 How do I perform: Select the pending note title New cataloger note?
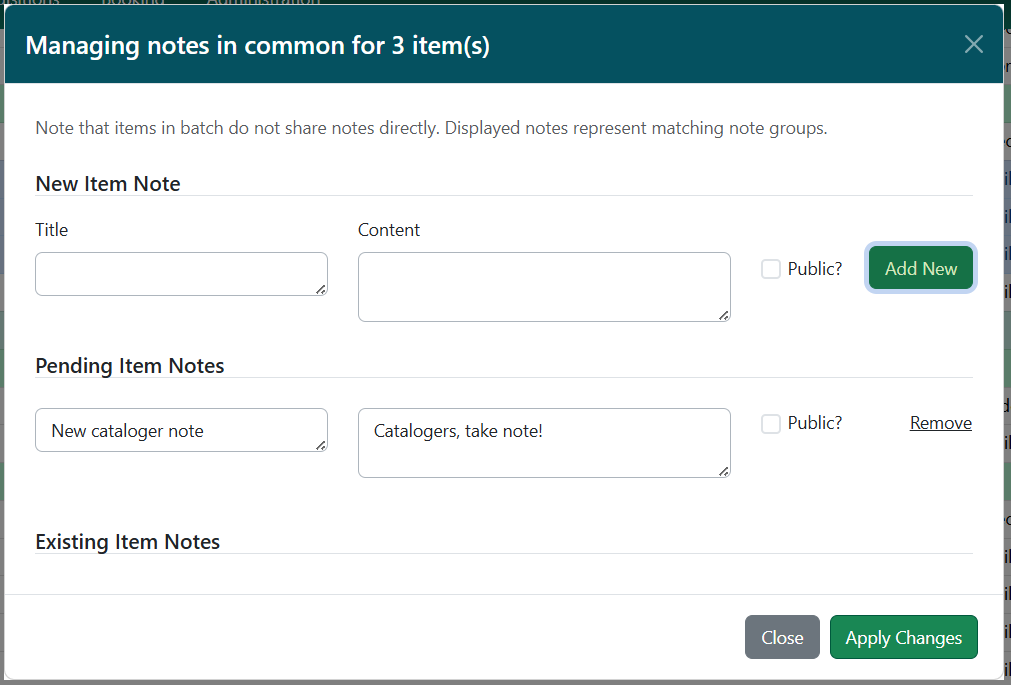click(181, 429)
